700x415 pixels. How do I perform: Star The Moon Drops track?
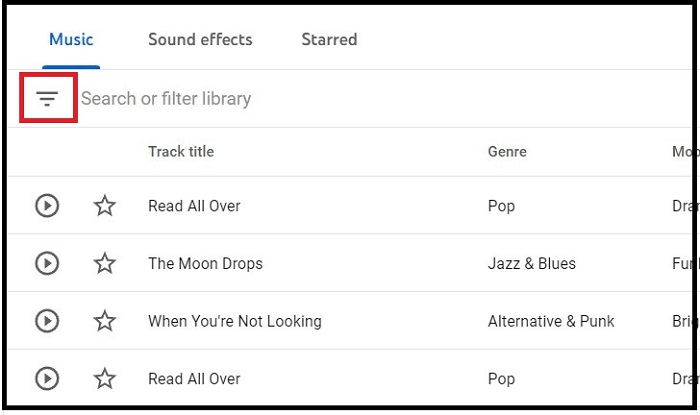tap(105, 264)
